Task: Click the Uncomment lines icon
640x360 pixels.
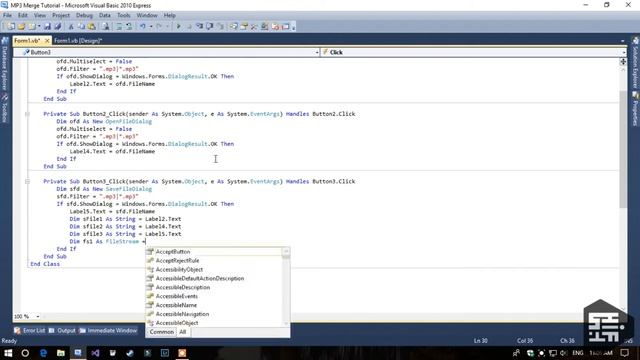Action: [x=129, y=27]
